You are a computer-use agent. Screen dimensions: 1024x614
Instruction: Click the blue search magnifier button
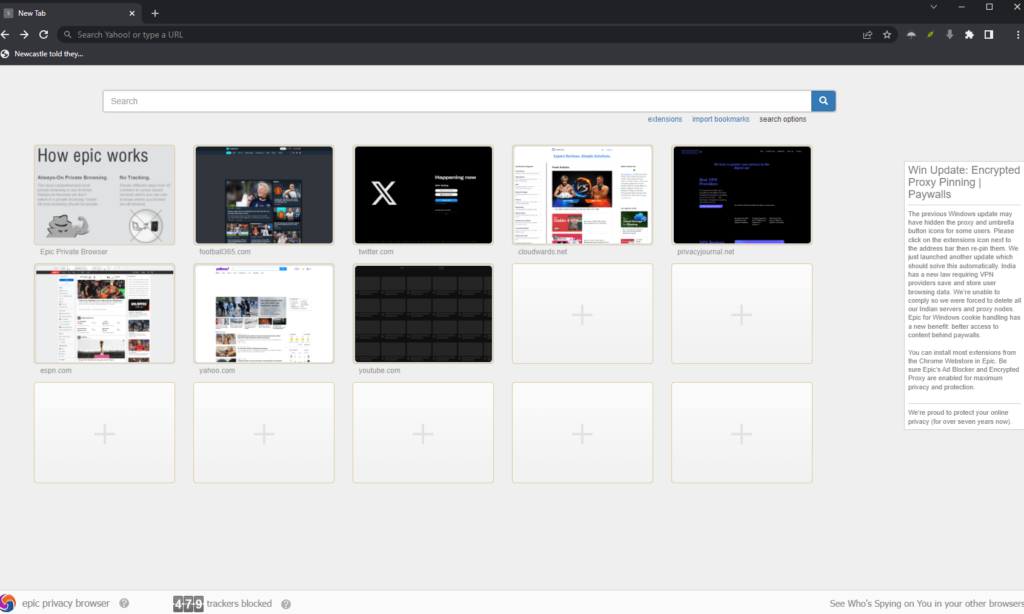(x=824, y=101)
